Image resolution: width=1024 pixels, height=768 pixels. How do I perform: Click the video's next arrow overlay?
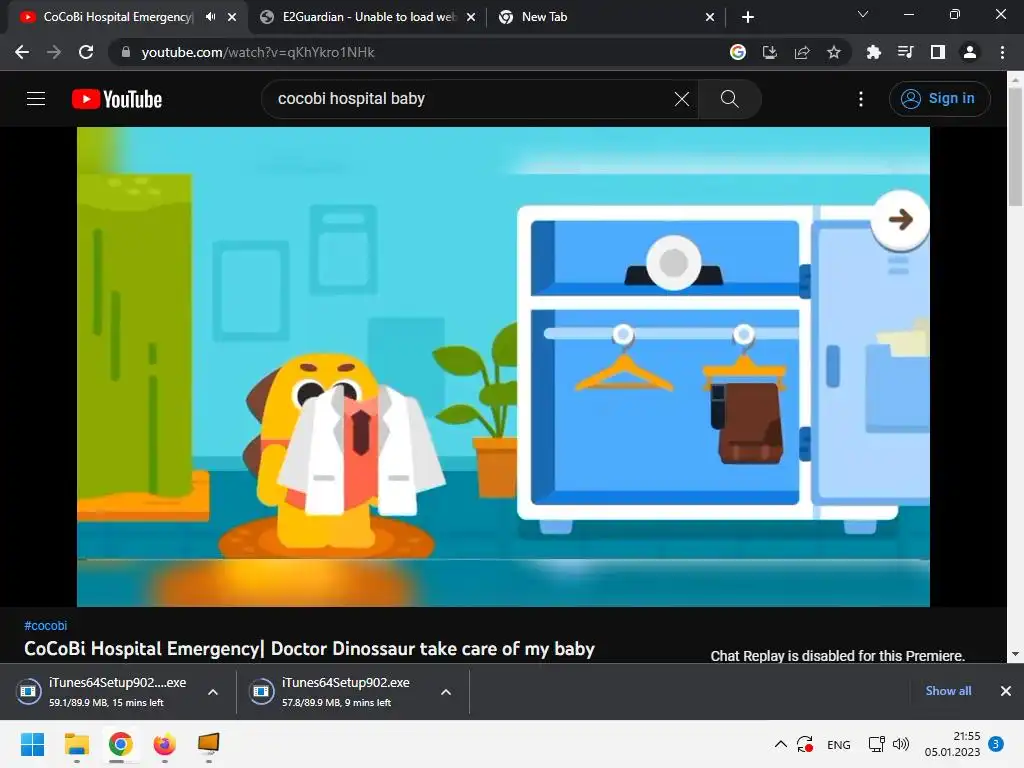click(900, 219)
